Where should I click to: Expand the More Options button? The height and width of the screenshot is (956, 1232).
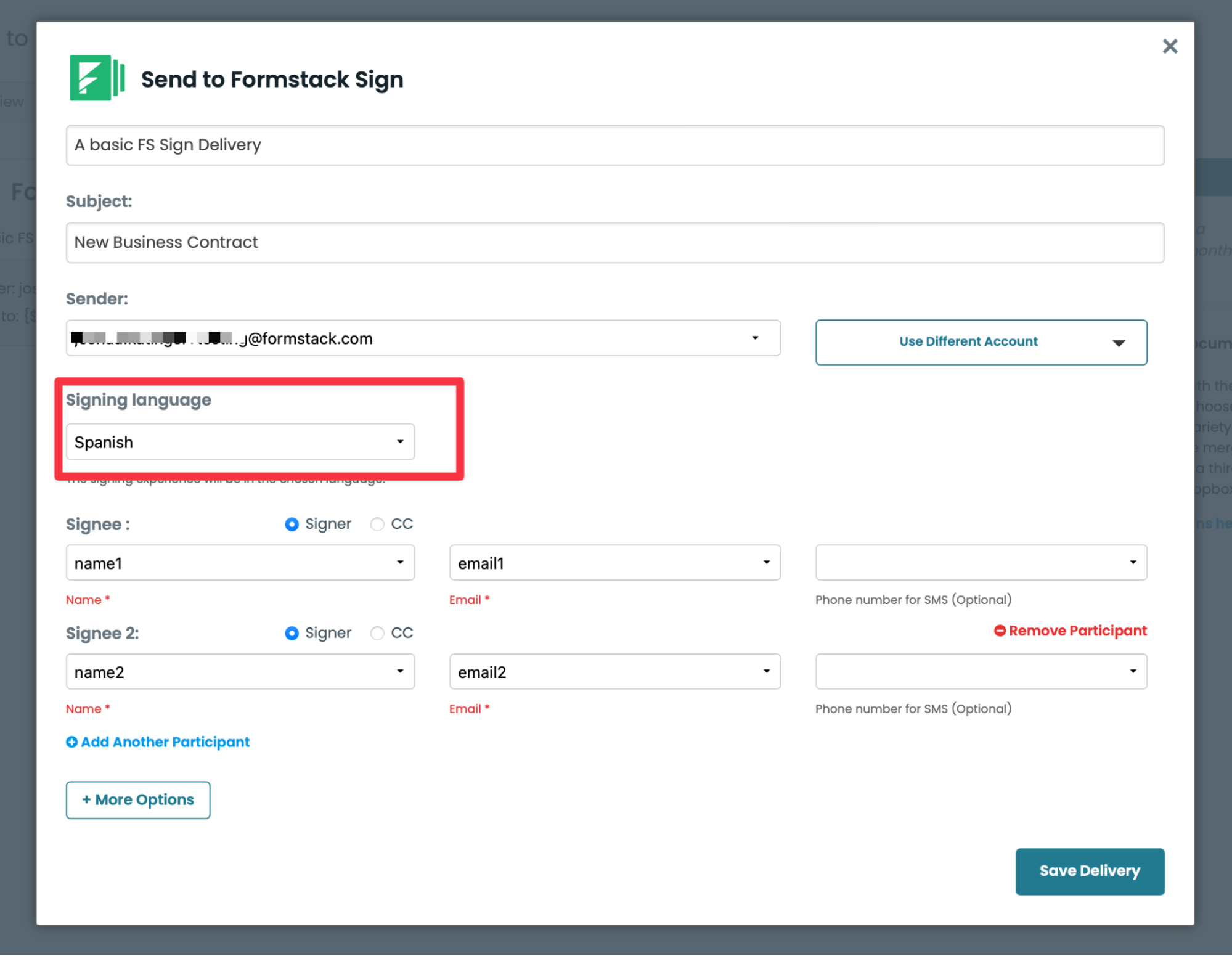pyautogui.click(x=138, y=799)
